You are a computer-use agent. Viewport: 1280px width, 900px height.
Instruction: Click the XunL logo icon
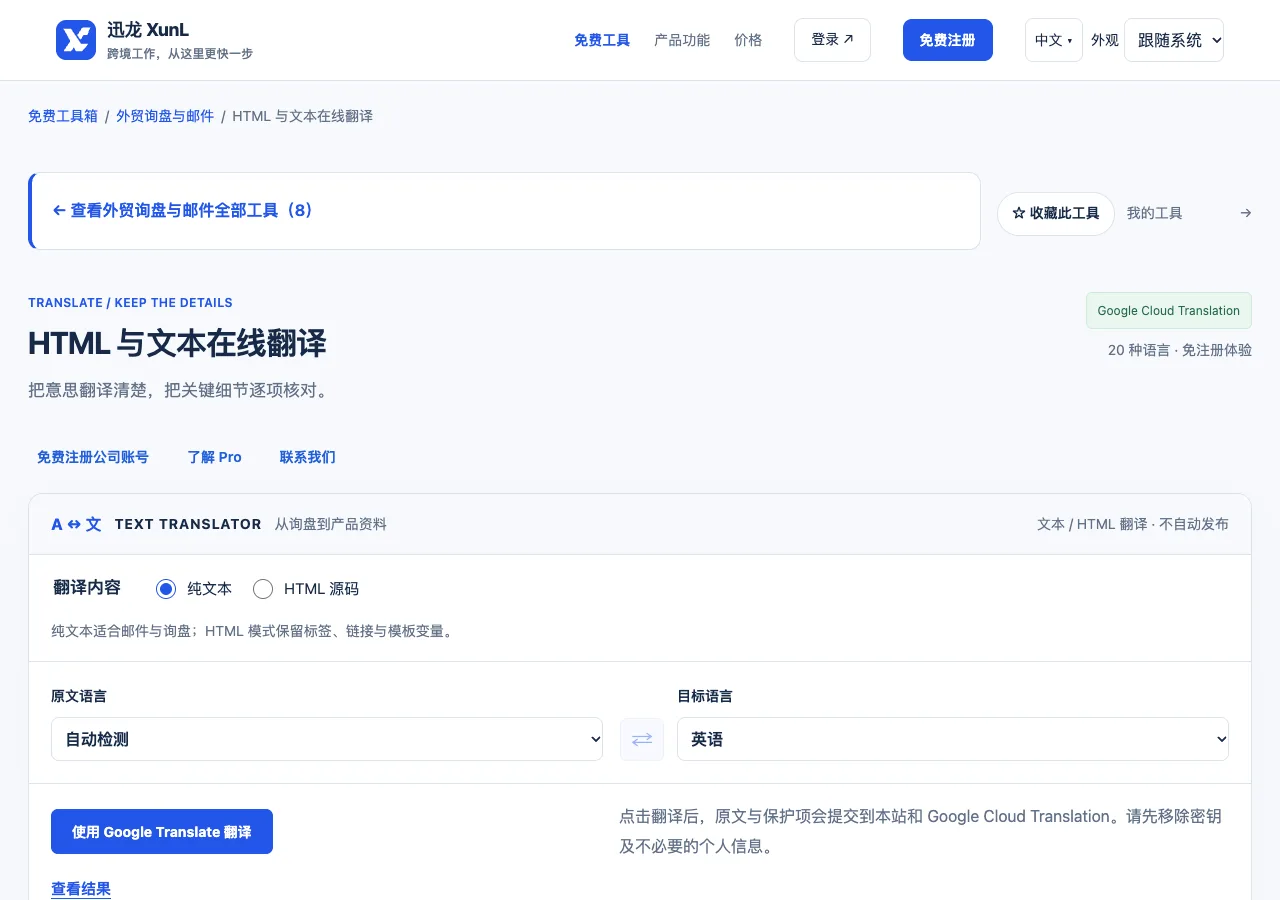tap(76, 40)
